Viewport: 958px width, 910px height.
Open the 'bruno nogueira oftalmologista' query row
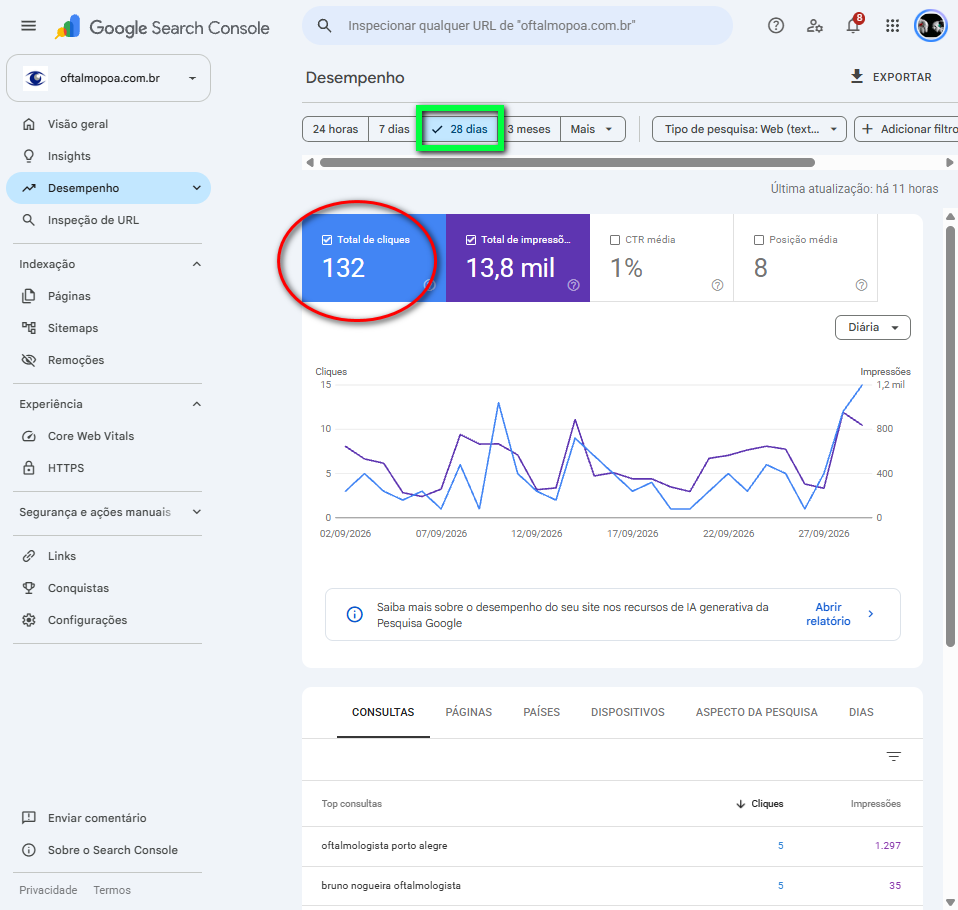612,886
